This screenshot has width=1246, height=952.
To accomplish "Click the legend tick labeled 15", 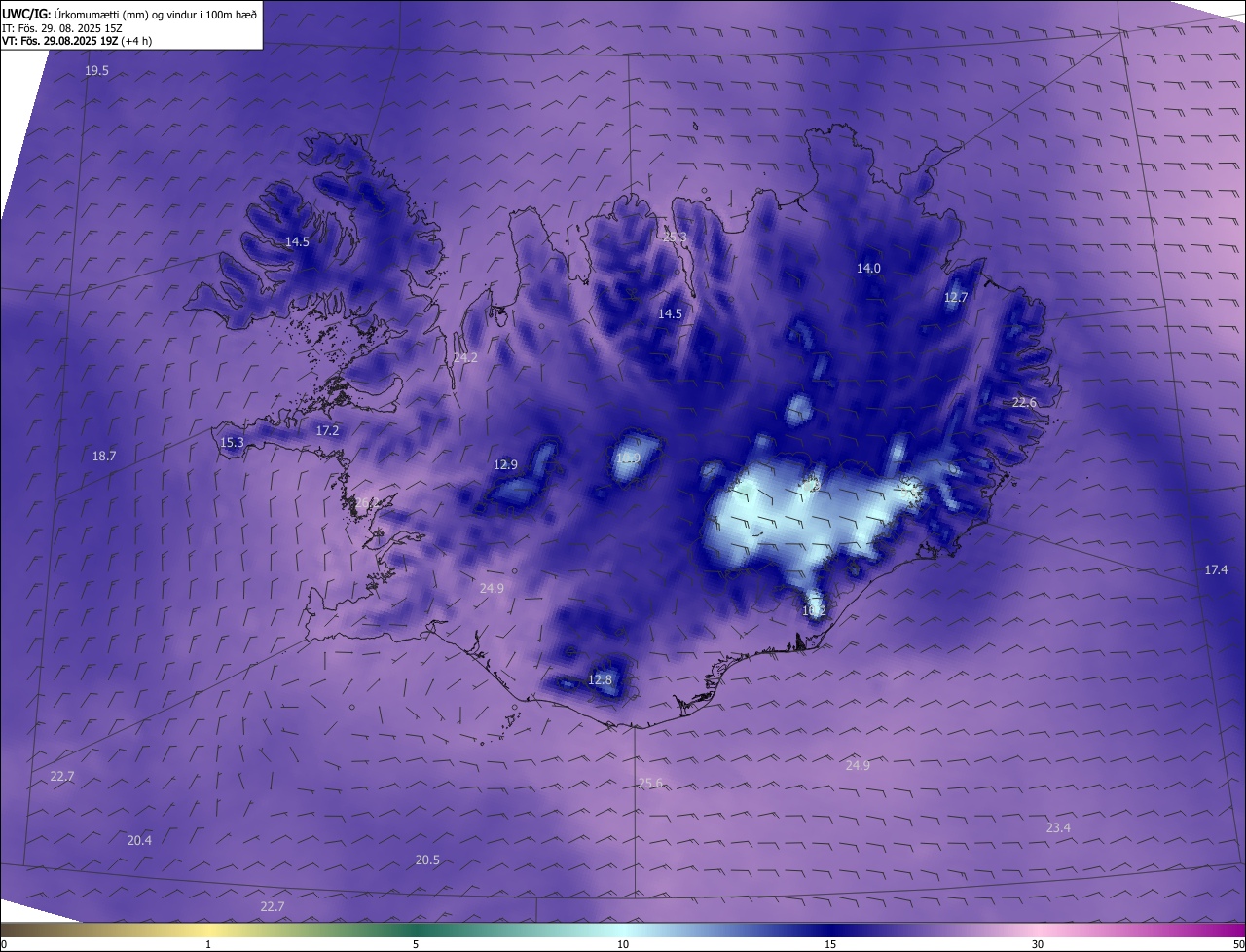I will tap(830, 944).
